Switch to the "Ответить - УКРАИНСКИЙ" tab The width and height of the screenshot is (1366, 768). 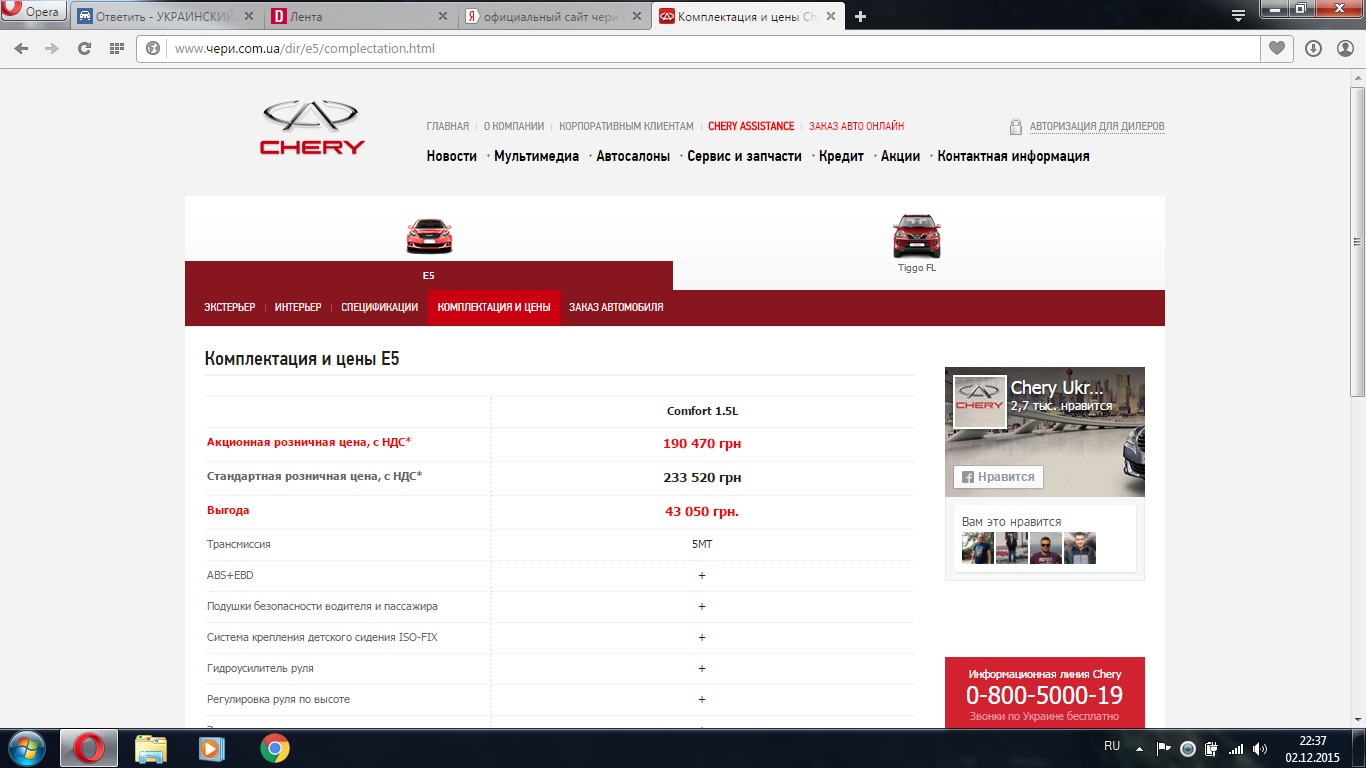click(166, 16)
